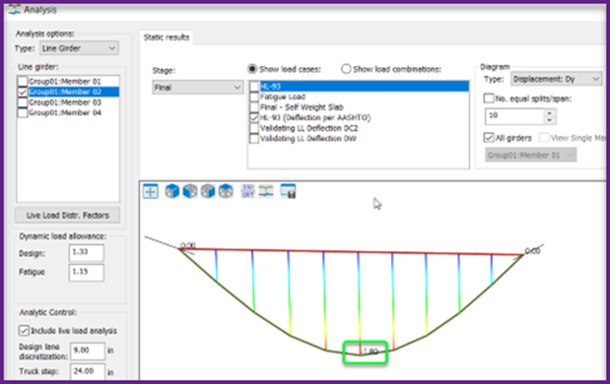Click the zoom extents (fit view) icon
This screenshot has height=384, width=610.
coord(151,191)
